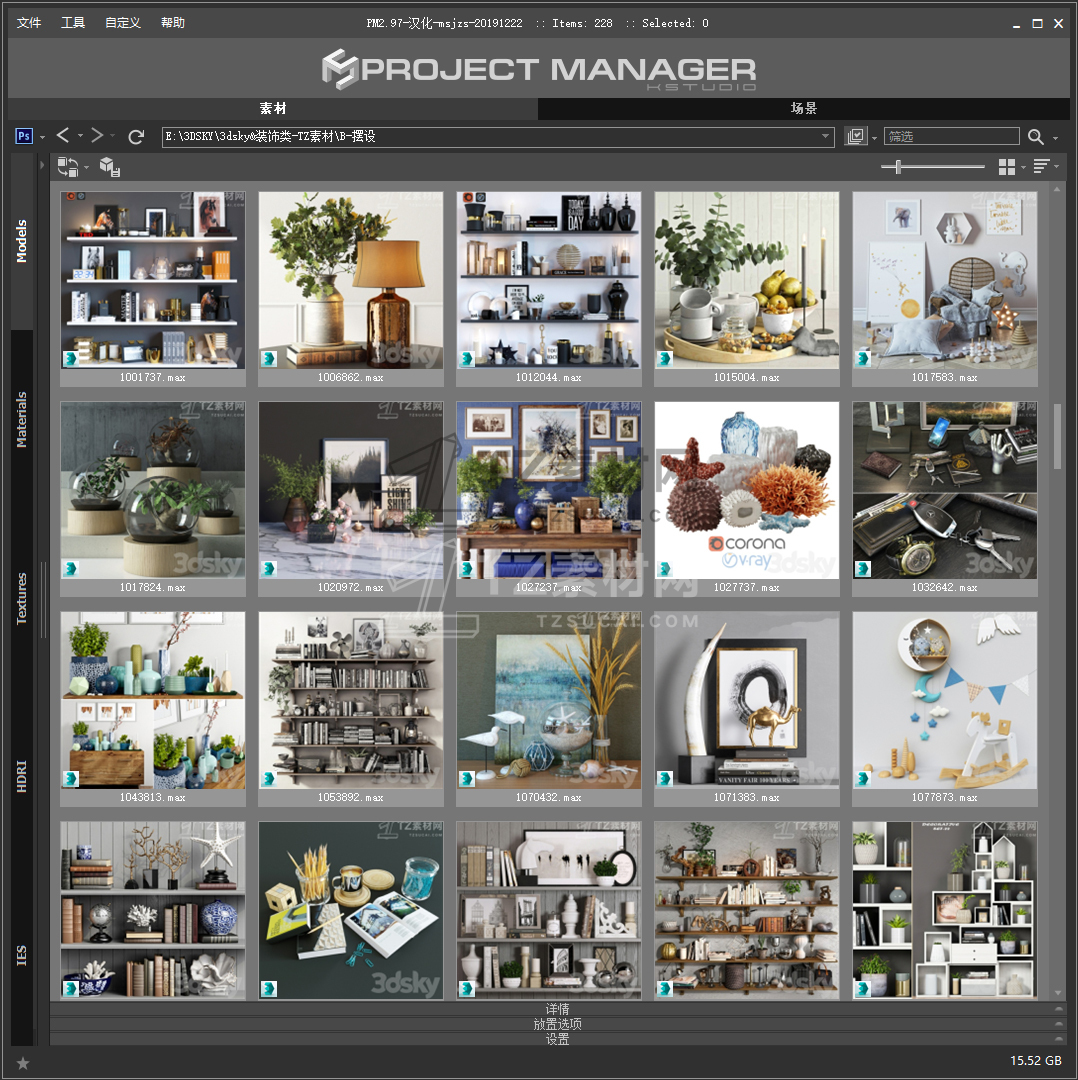Click the thumbnail grid view icon
This screenshot has height=1080, width=1078.
1006,167
